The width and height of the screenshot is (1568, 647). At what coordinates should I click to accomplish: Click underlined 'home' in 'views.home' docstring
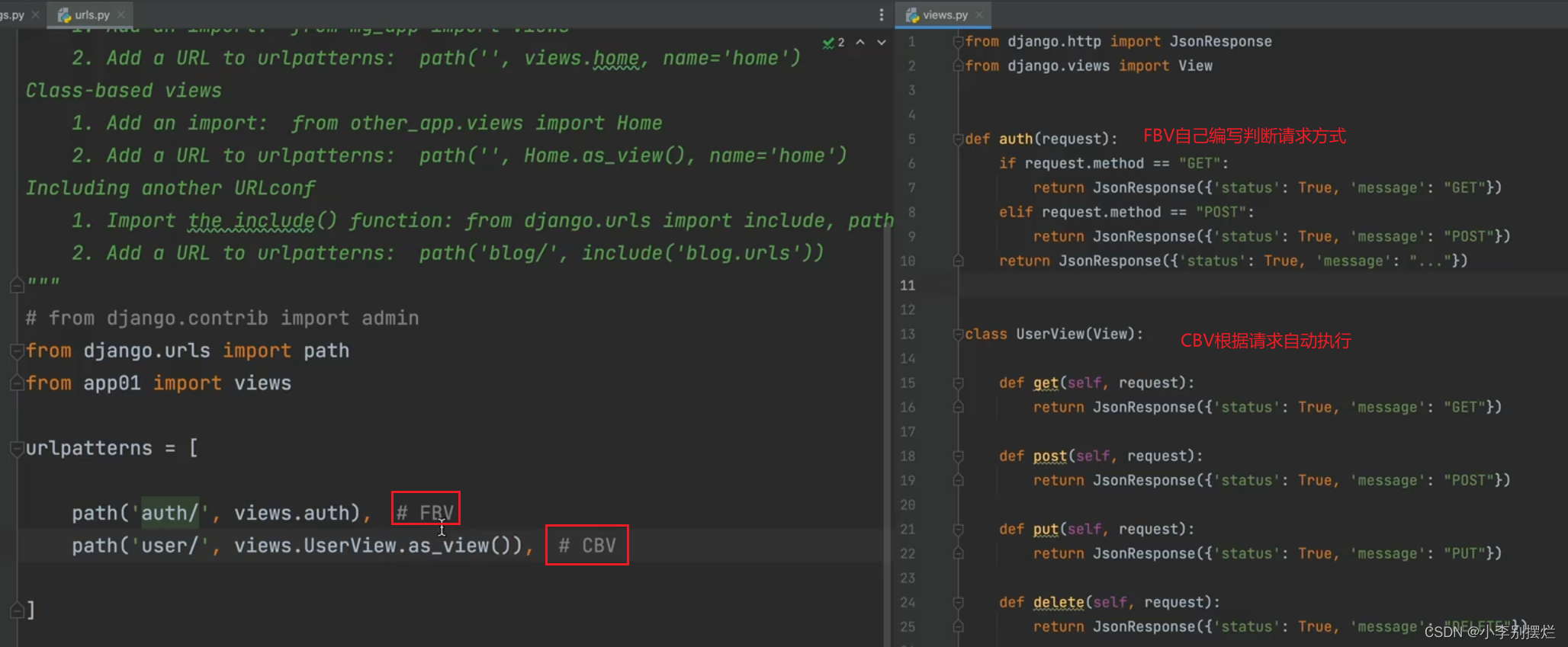point(616,58)
